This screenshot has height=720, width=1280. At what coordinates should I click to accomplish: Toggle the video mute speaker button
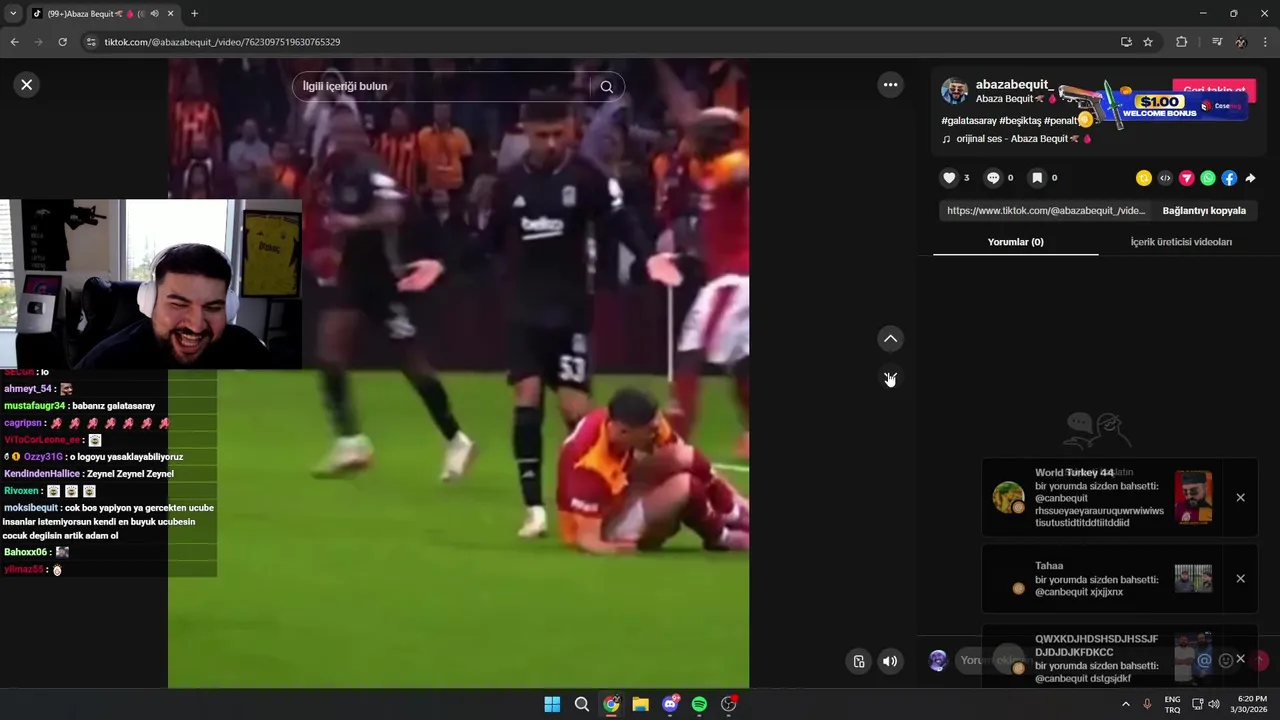coord(890,661)
